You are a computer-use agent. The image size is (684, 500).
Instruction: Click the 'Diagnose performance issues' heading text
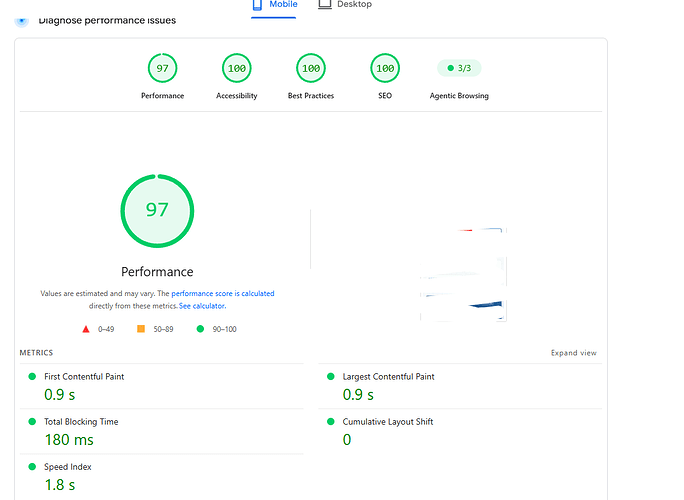(107, 21)
